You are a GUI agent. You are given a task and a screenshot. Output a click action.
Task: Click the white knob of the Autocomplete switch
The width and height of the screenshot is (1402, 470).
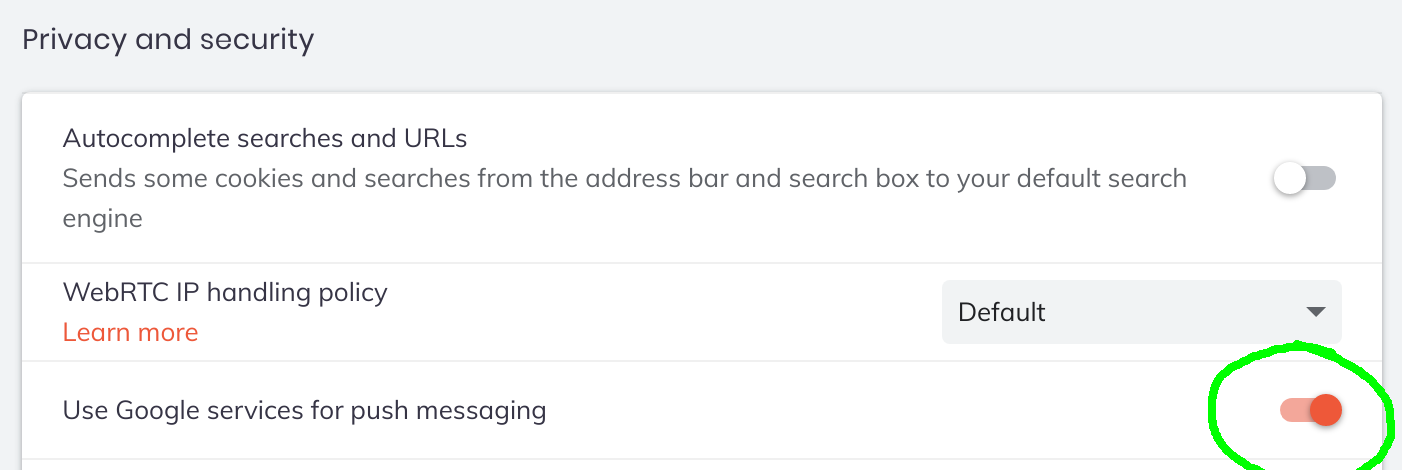point(1290,179)
